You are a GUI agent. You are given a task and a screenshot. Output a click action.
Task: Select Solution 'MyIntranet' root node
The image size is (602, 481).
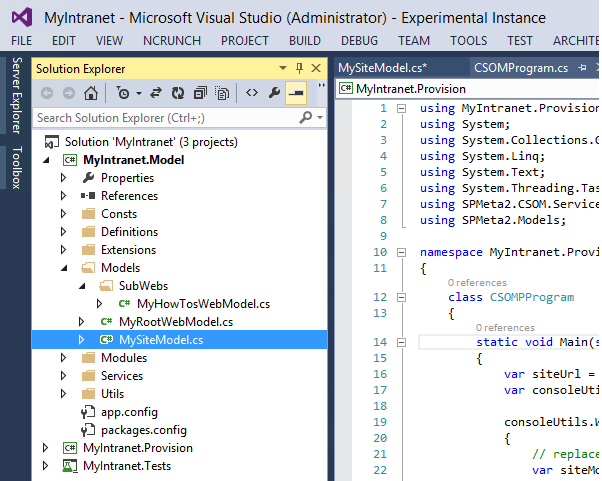point(151,142)
